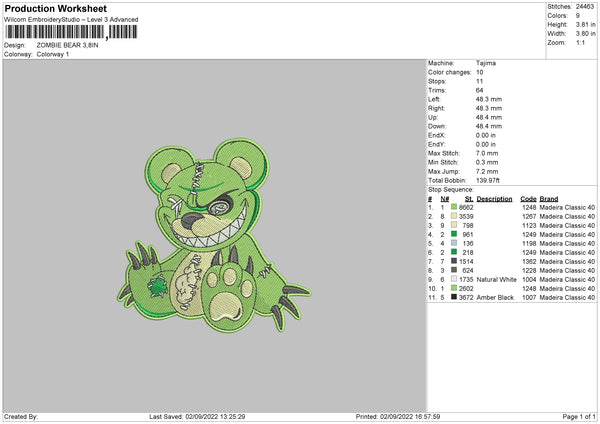Click the 'Description' column header
Viewport: 600px width, 424px height.
coord(494,199)
